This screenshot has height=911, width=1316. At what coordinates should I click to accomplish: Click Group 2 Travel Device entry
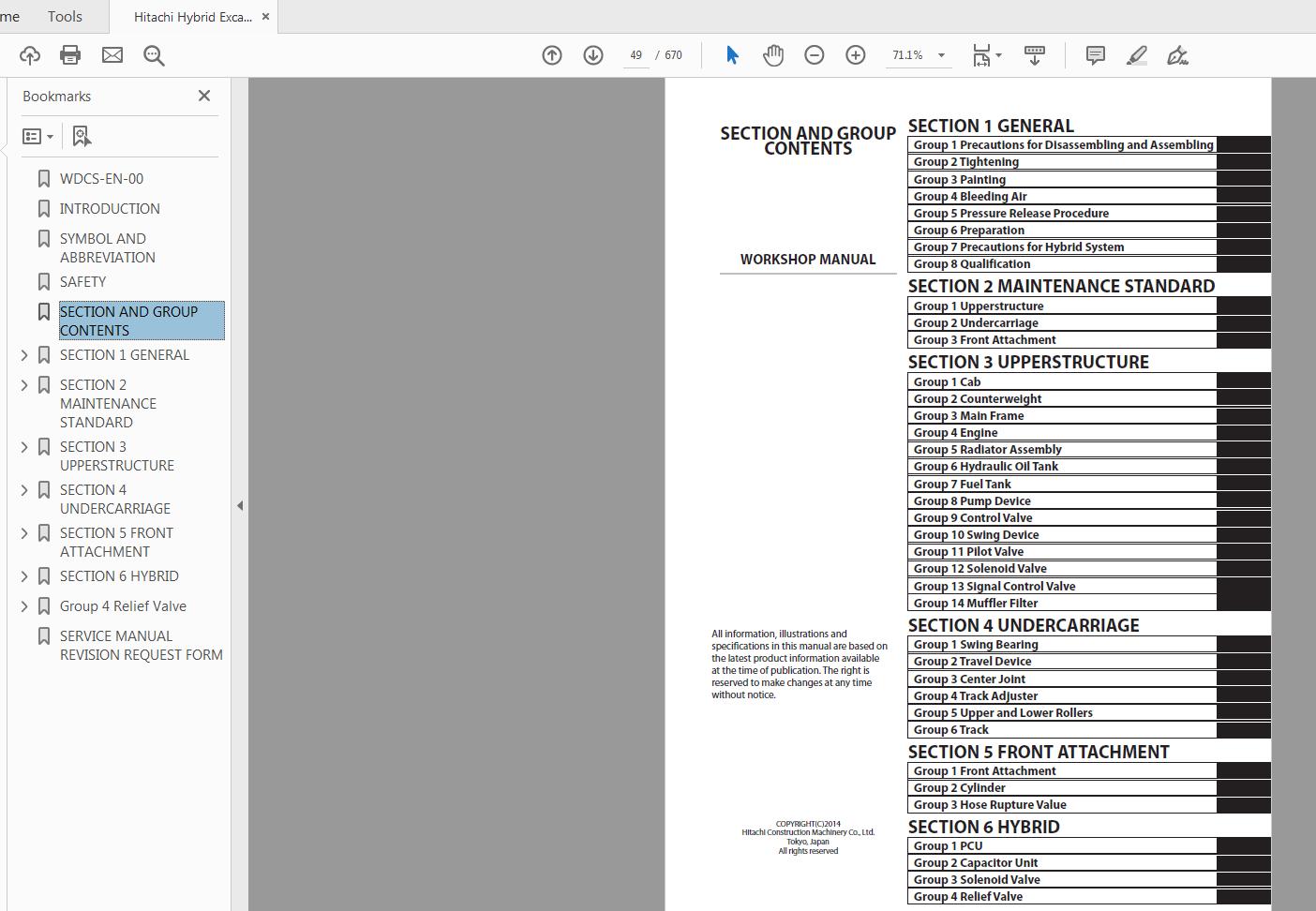coord(973,662)
